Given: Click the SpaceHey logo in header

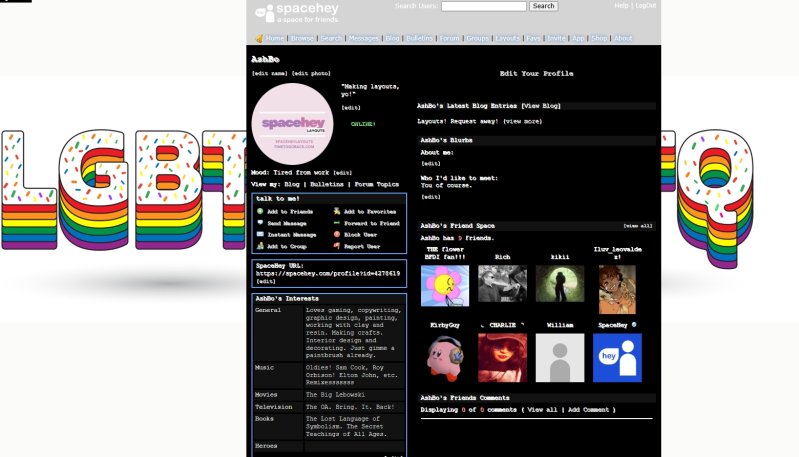Looking at the screenshot, I should [297, 12].
